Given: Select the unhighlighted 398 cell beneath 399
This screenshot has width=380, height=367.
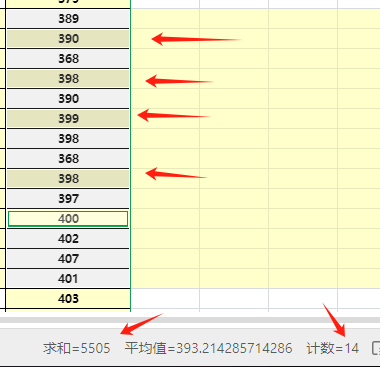Looking at the screenshot, I should [68, 139].
